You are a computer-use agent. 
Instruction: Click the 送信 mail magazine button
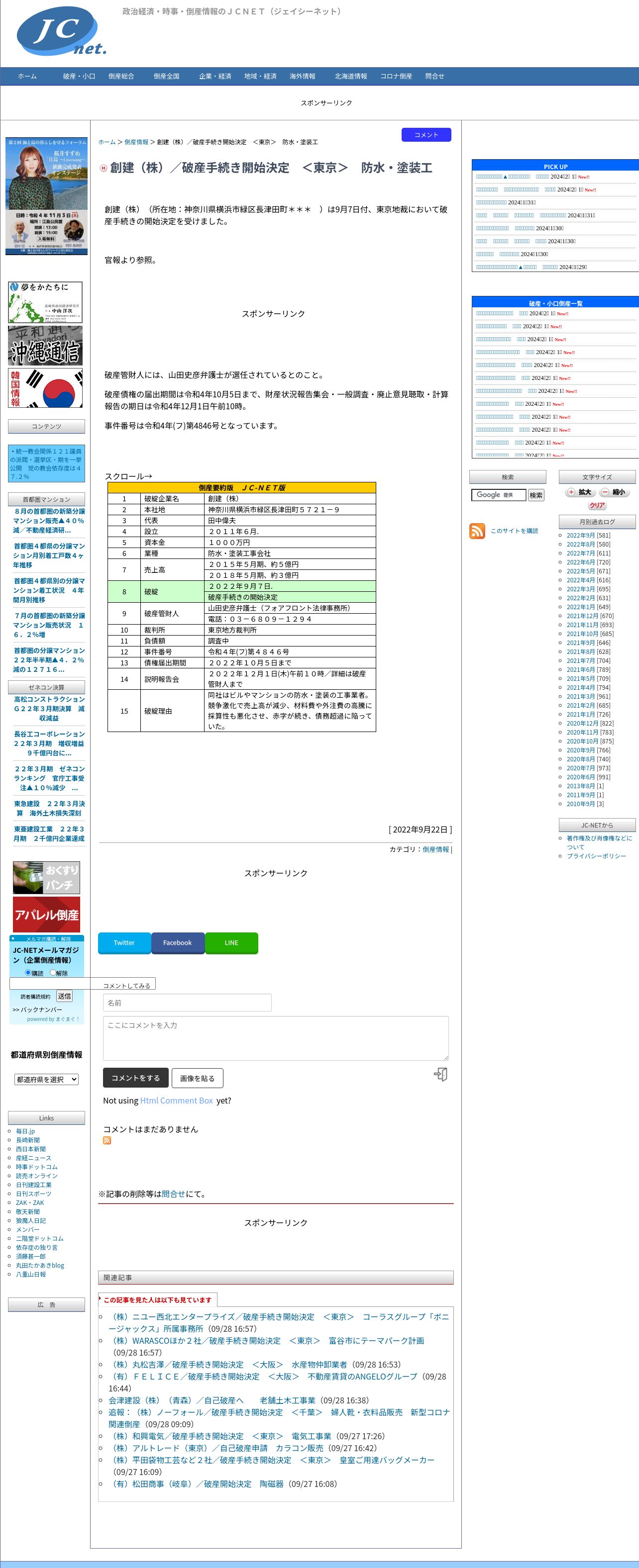[x=64, y=996]
